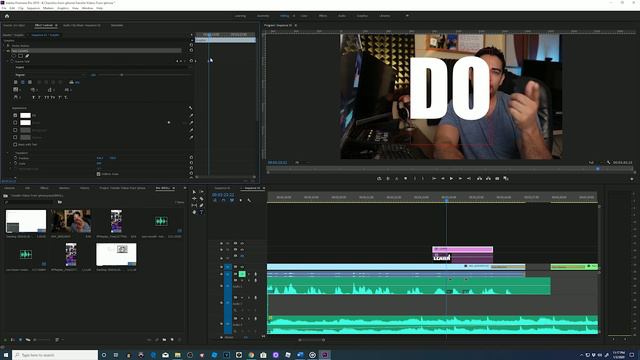Left align the text
Viewport: 640px width, 360px height.
[16, 82]
